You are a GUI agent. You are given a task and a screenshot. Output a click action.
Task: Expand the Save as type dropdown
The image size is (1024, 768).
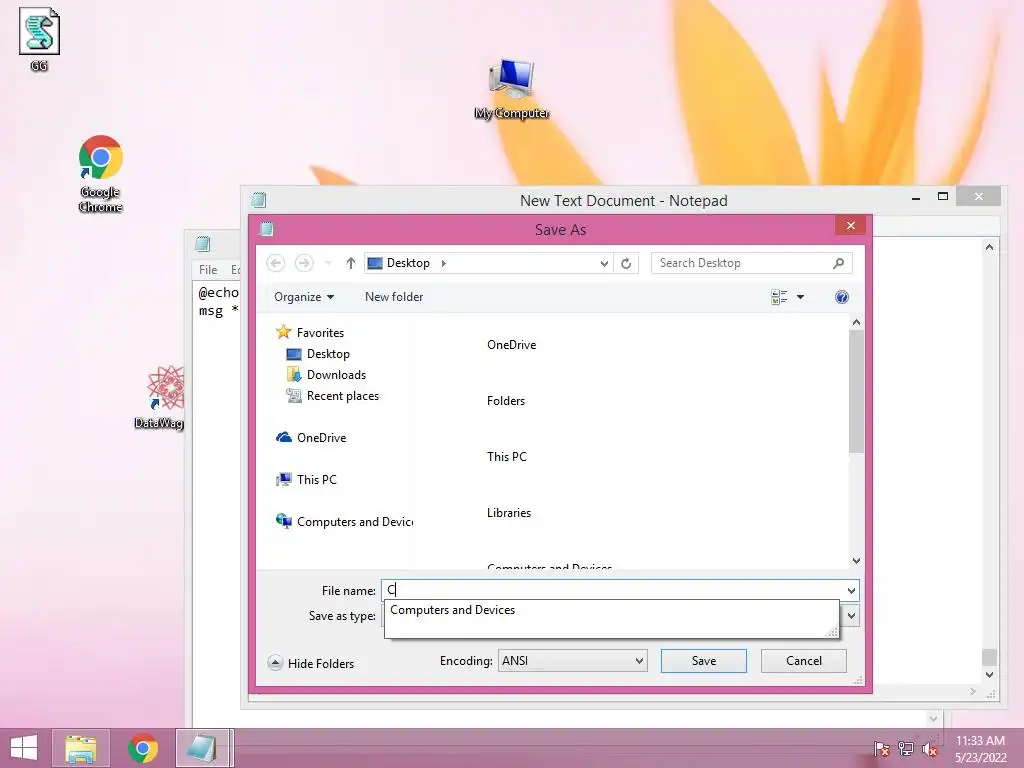pos(851,616)
